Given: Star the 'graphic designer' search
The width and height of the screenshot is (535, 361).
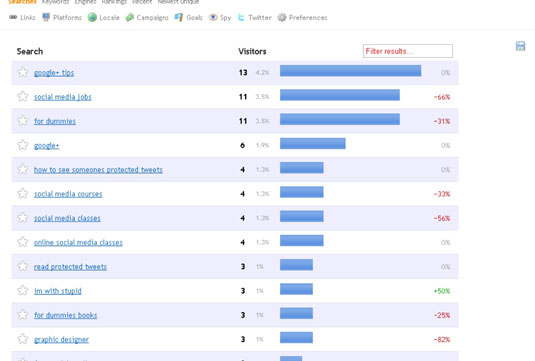Looking at the screenshot, I should click(23, 339).
